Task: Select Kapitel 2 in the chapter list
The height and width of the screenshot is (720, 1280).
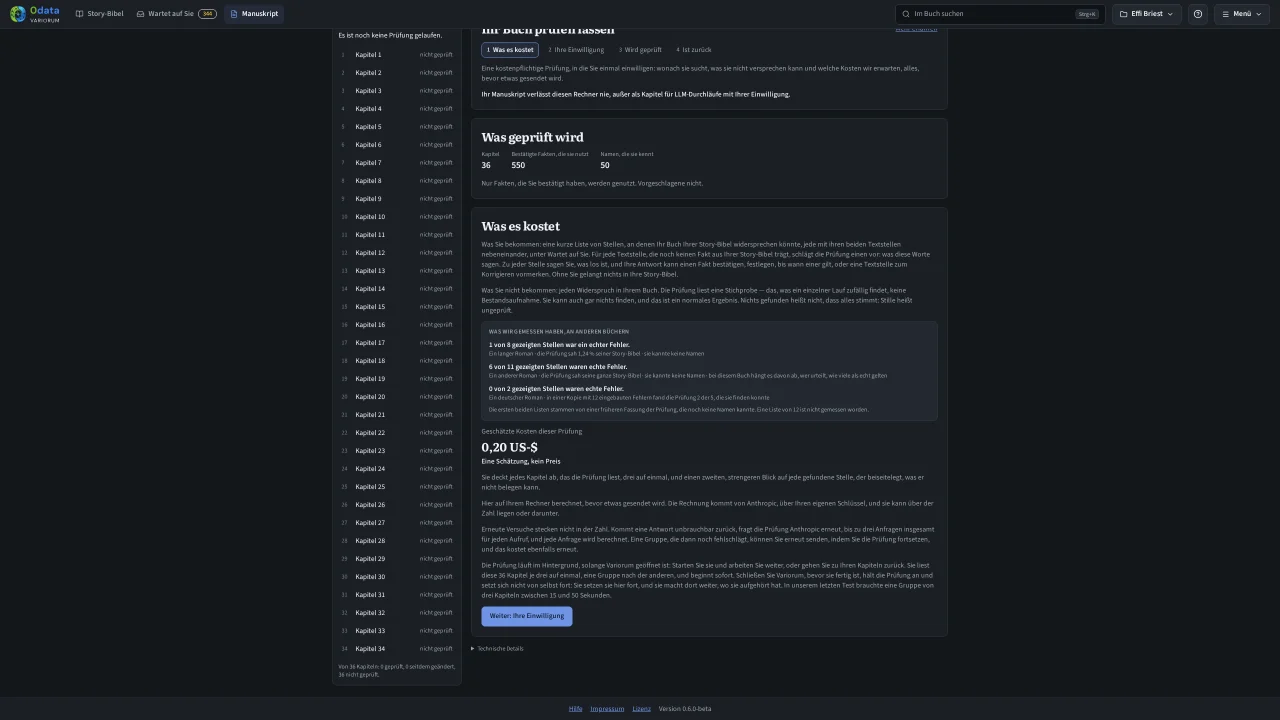Action: [397, 73]
